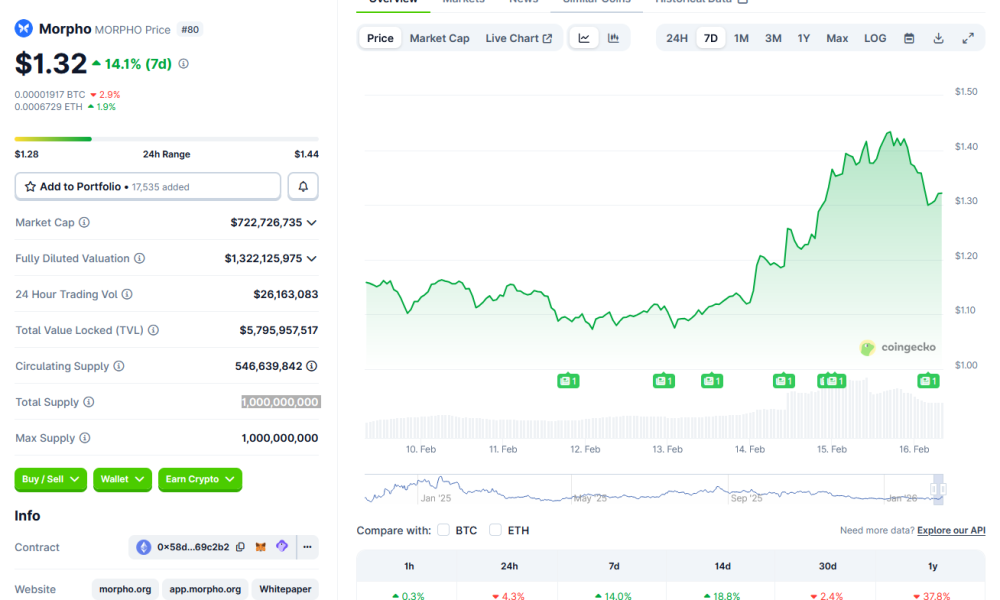1000x600 pixels.
Task: Select the 1Y chart timeframe
Action: 804,37
